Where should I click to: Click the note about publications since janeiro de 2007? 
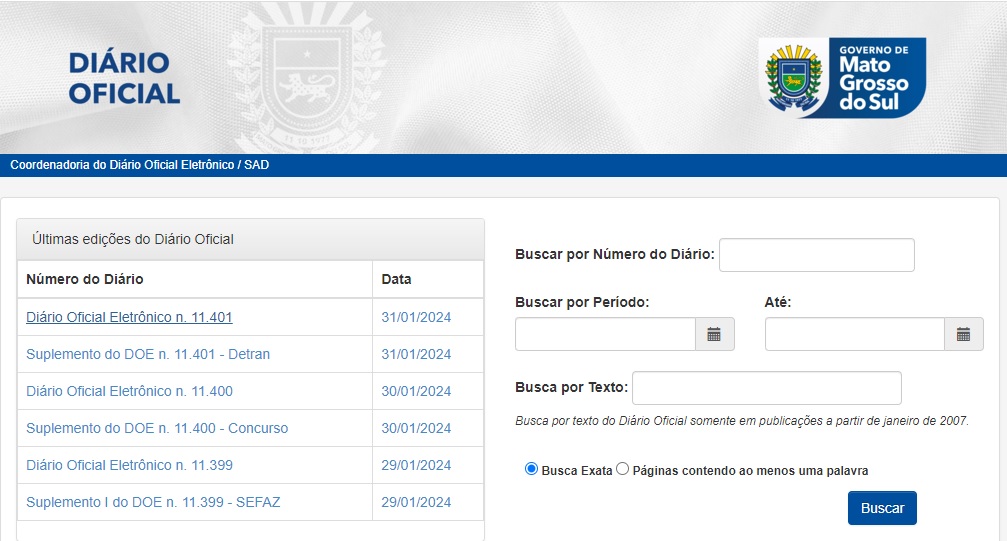point(742,421)
